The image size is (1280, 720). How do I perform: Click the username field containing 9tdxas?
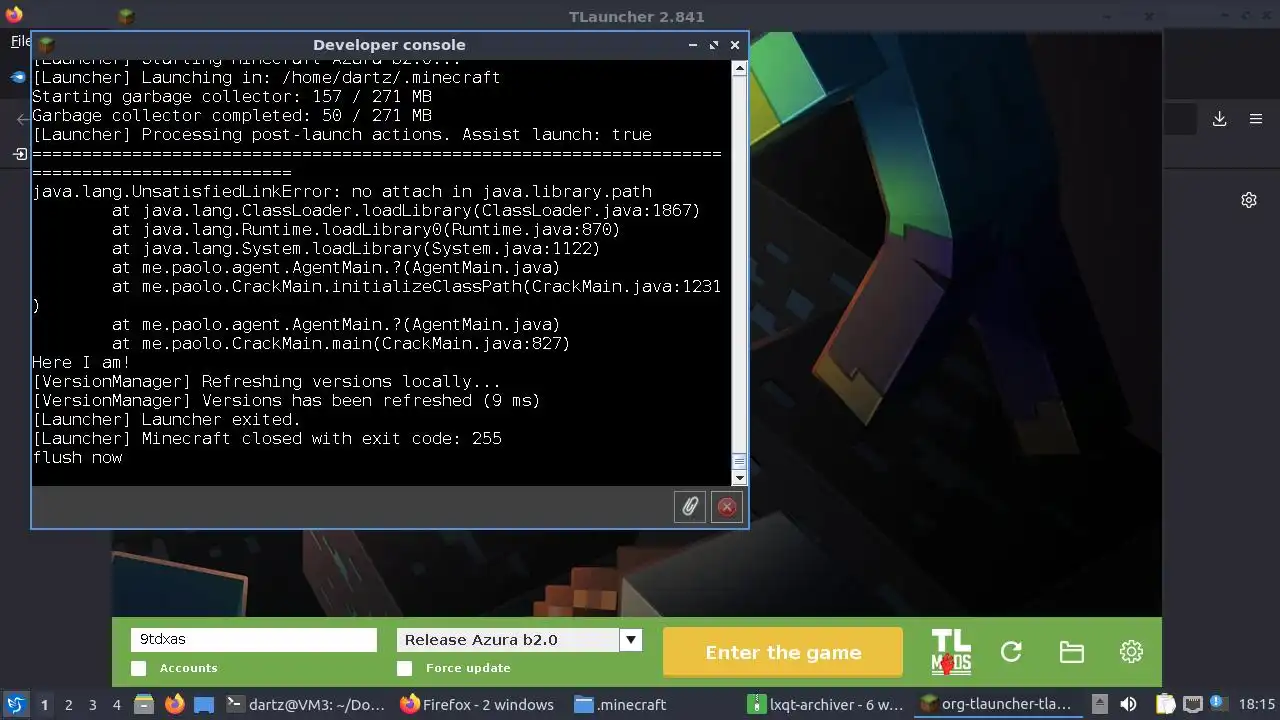(x=254, y=640)
